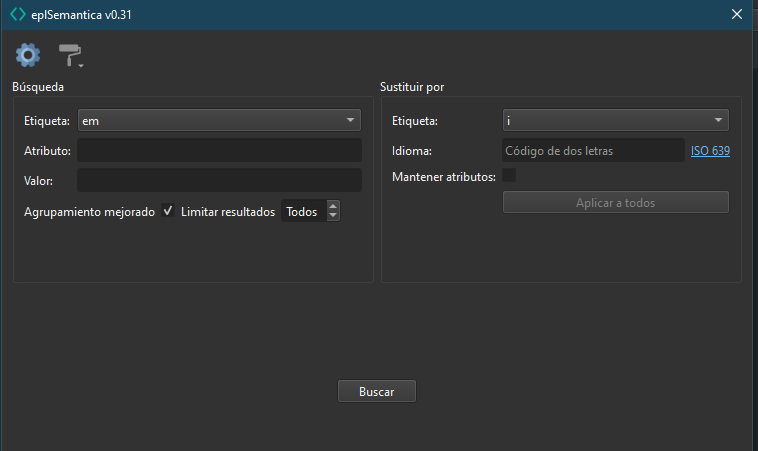Image resolution: width=758 pixels, height=451 pixels.
Task: Open the ISO 639 link
Action: point(710,151)
